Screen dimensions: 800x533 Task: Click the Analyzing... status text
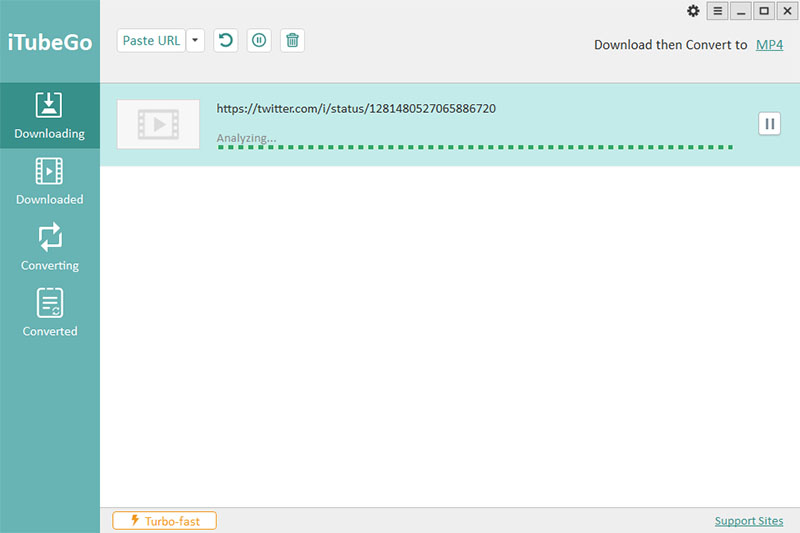[x=246, y=138]
